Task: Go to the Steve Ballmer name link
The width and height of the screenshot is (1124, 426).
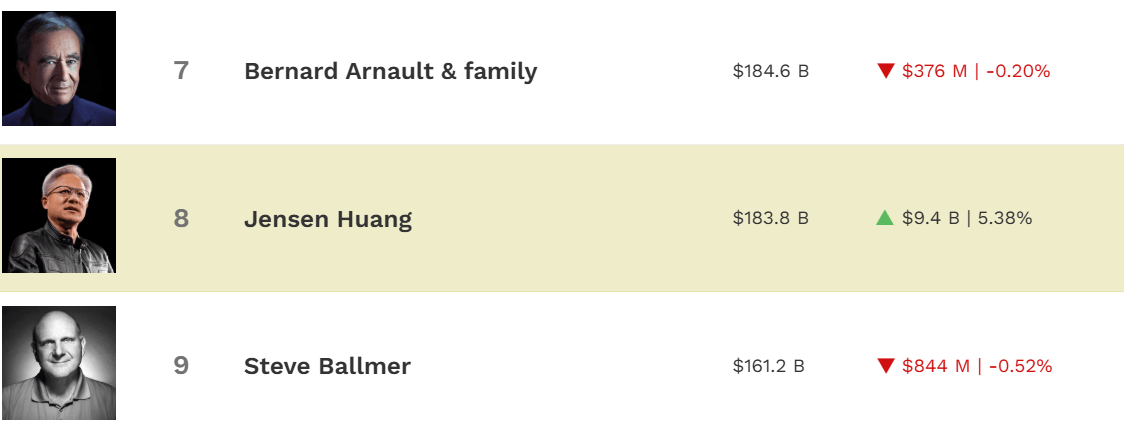Action: (327, 366)
